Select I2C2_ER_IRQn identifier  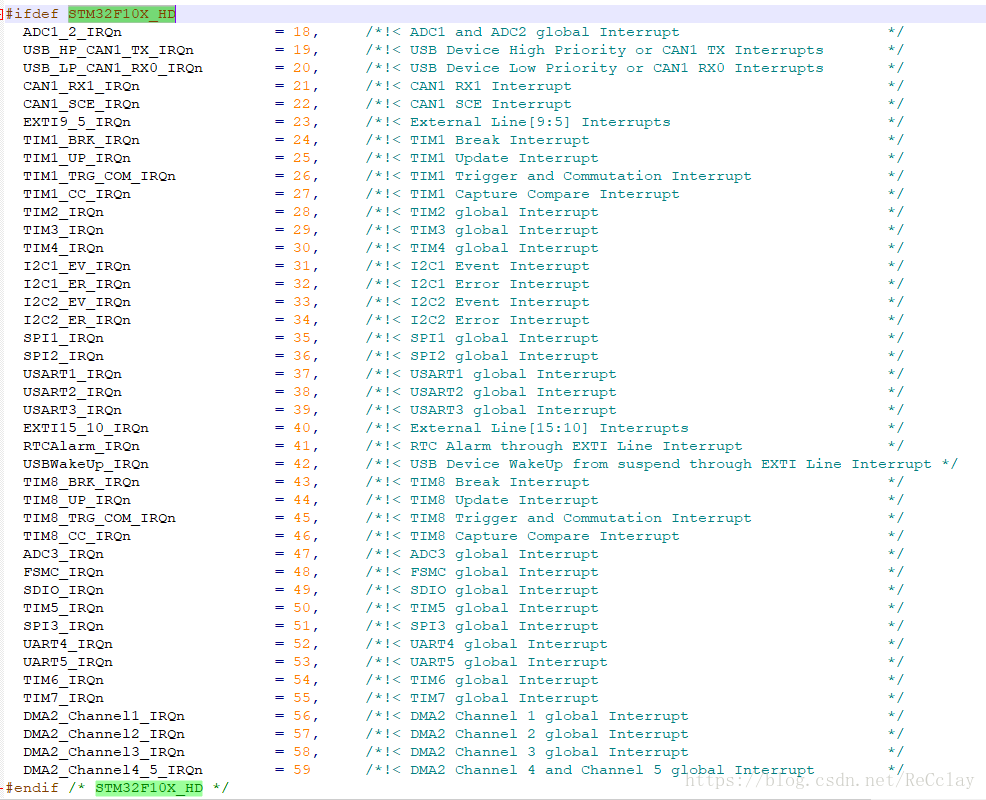(77, 320)
